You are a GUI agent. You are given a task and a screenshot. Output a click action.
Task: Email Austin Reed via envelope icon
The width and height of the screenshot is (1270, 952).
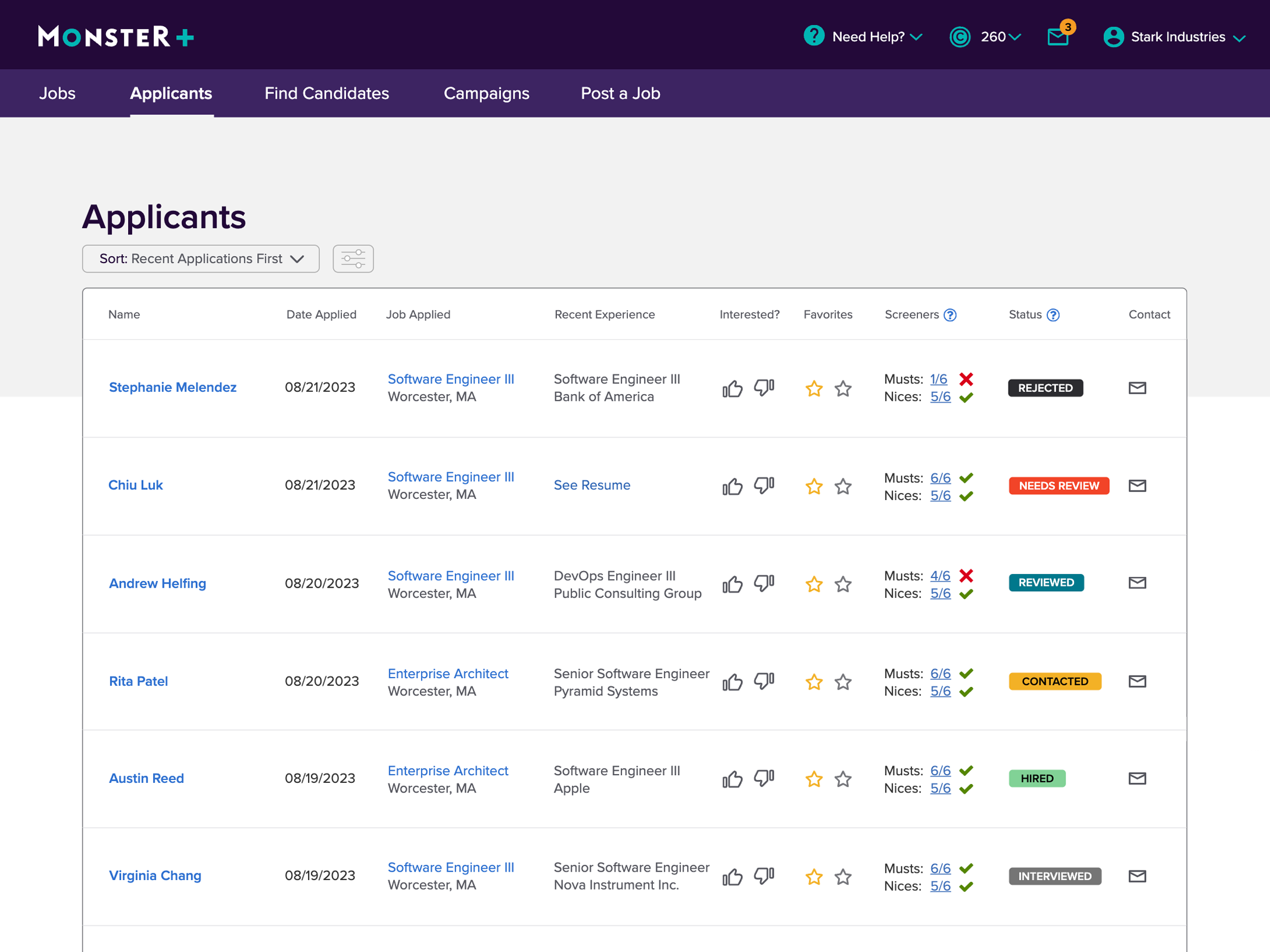(x=1137, y=778)
